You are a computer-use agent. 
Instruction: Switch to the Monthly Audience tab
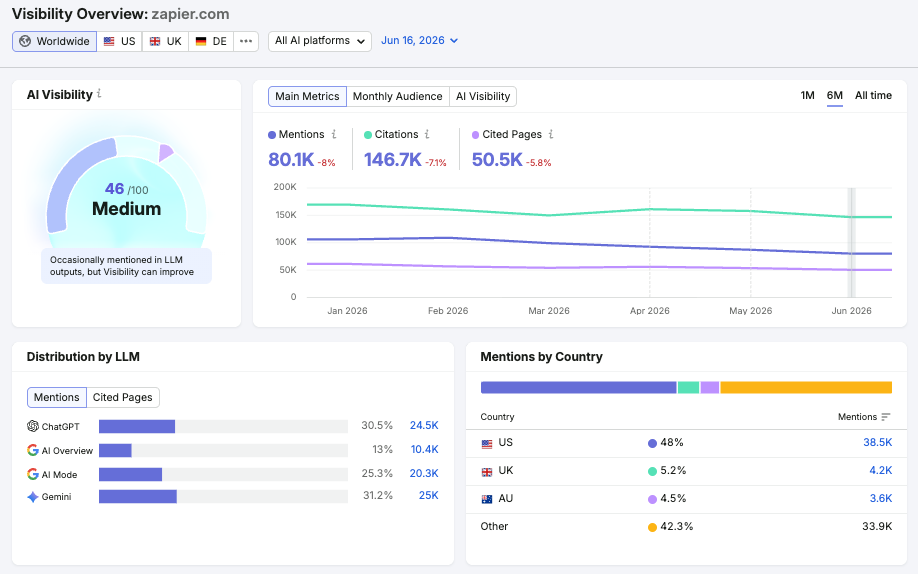tap(398, 96)
